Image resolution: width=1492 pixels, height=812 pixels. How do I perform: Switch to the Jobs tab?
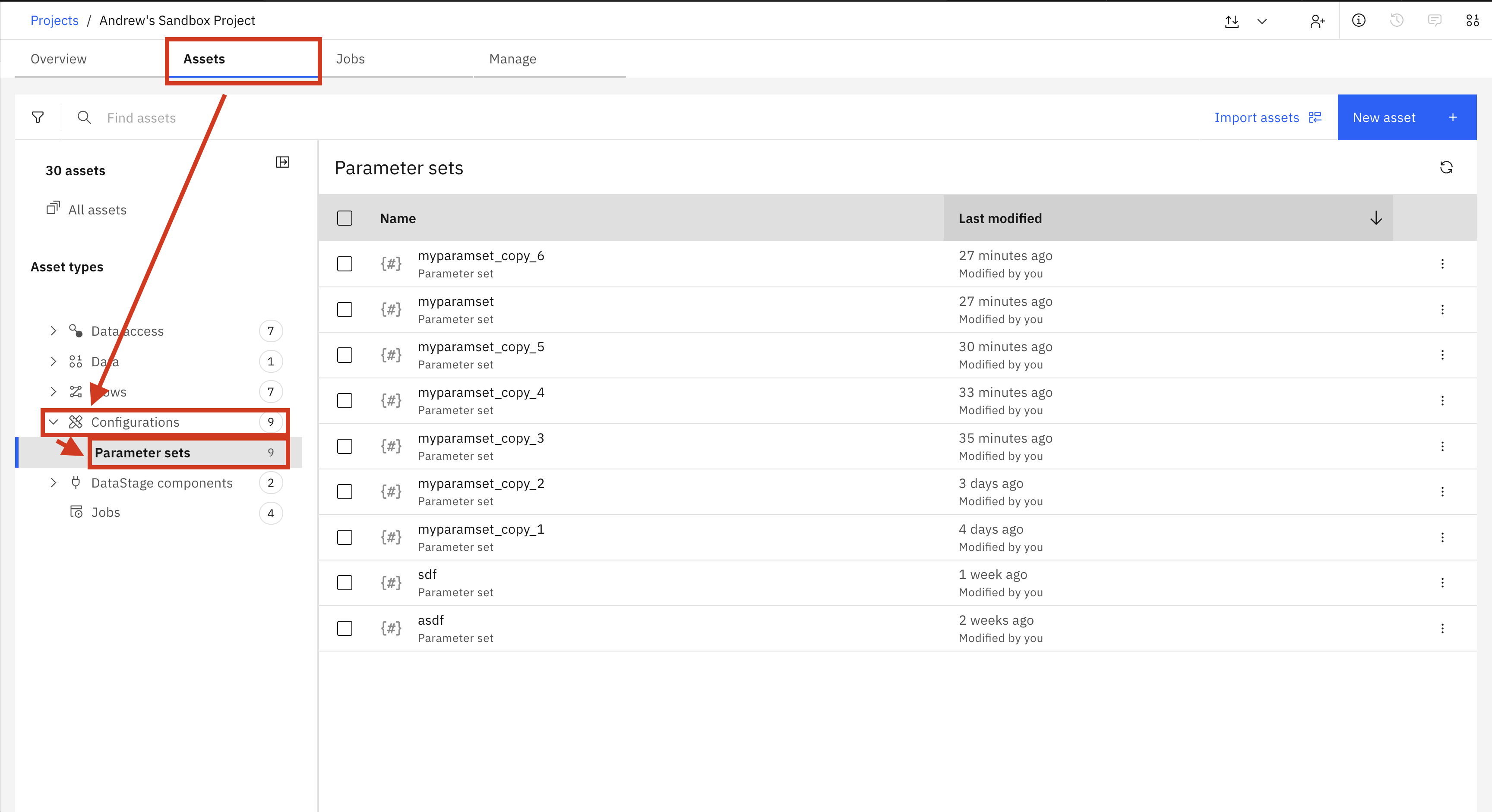click(351, 59)
